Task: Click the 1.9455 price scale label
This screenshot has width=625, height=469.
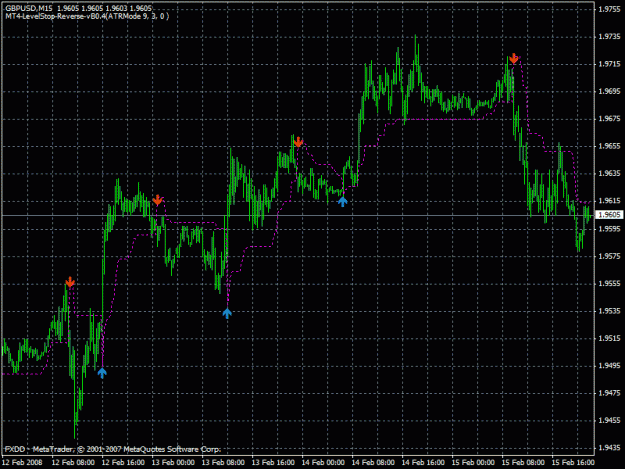Action: (x=609, y=420)
